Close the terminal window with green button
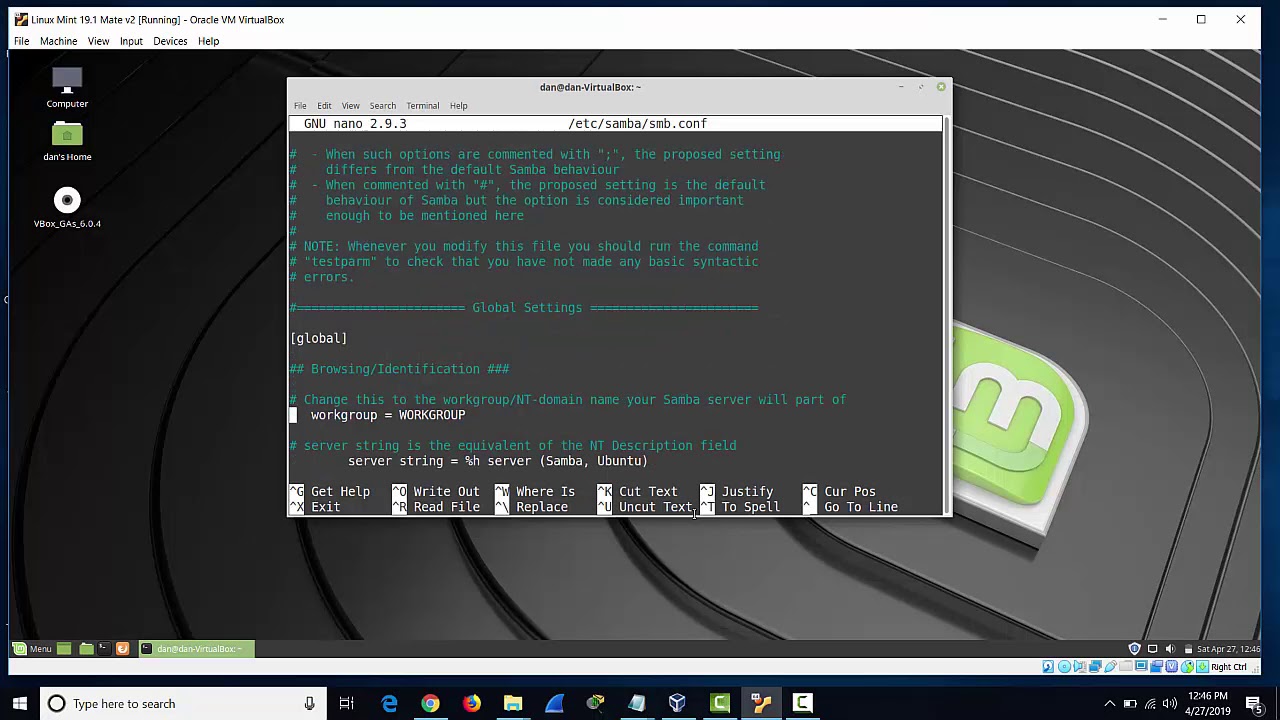The width and height of the screenshot is (1280, 720). pos(941,87)
